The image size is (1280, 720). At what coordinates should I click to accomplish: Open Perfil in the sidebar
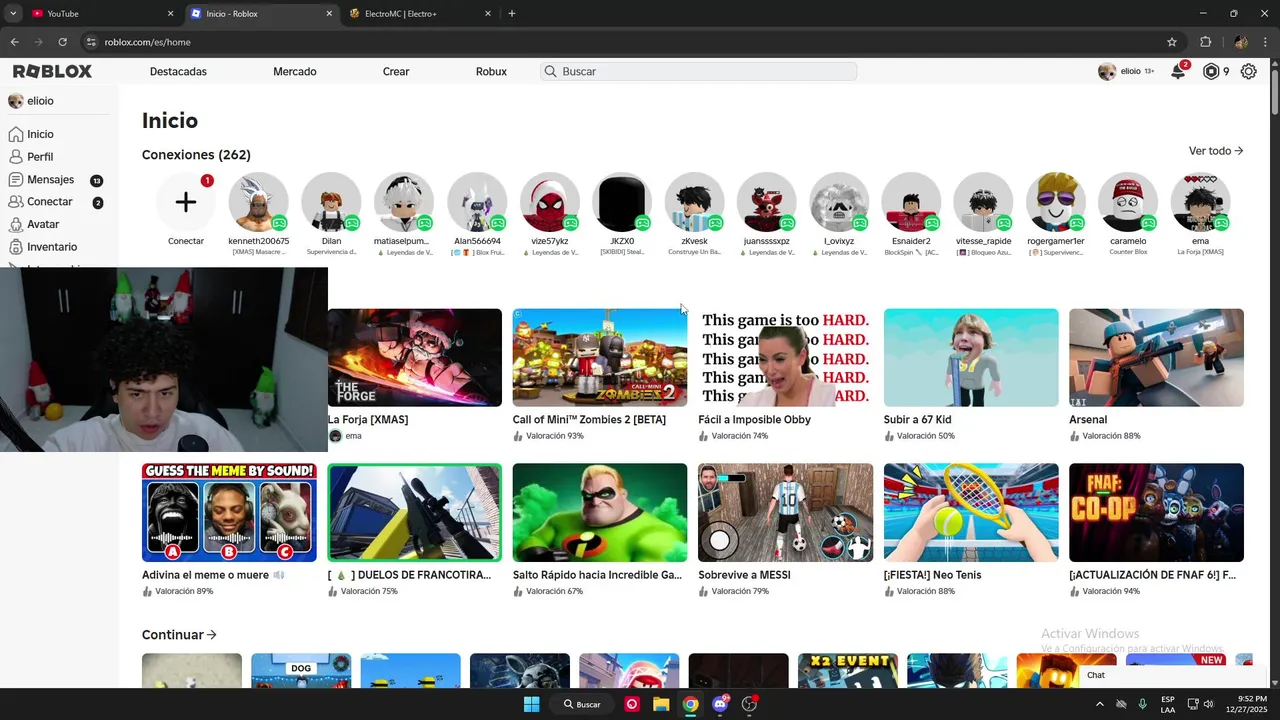[x=40, y=157]
